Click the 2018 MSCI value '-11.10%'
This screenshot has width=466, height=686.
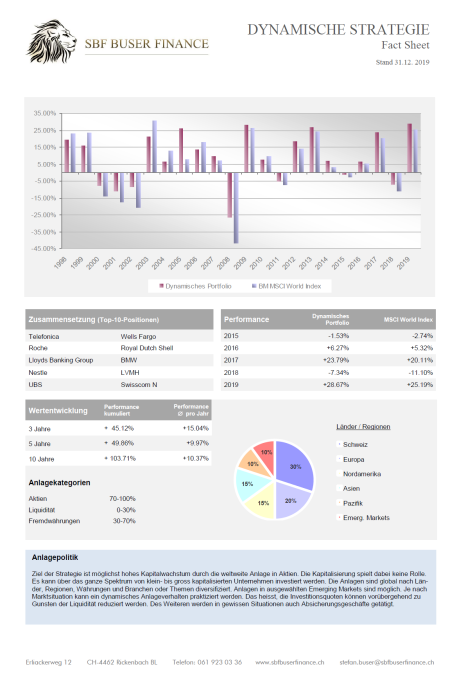tap(420, 372)
